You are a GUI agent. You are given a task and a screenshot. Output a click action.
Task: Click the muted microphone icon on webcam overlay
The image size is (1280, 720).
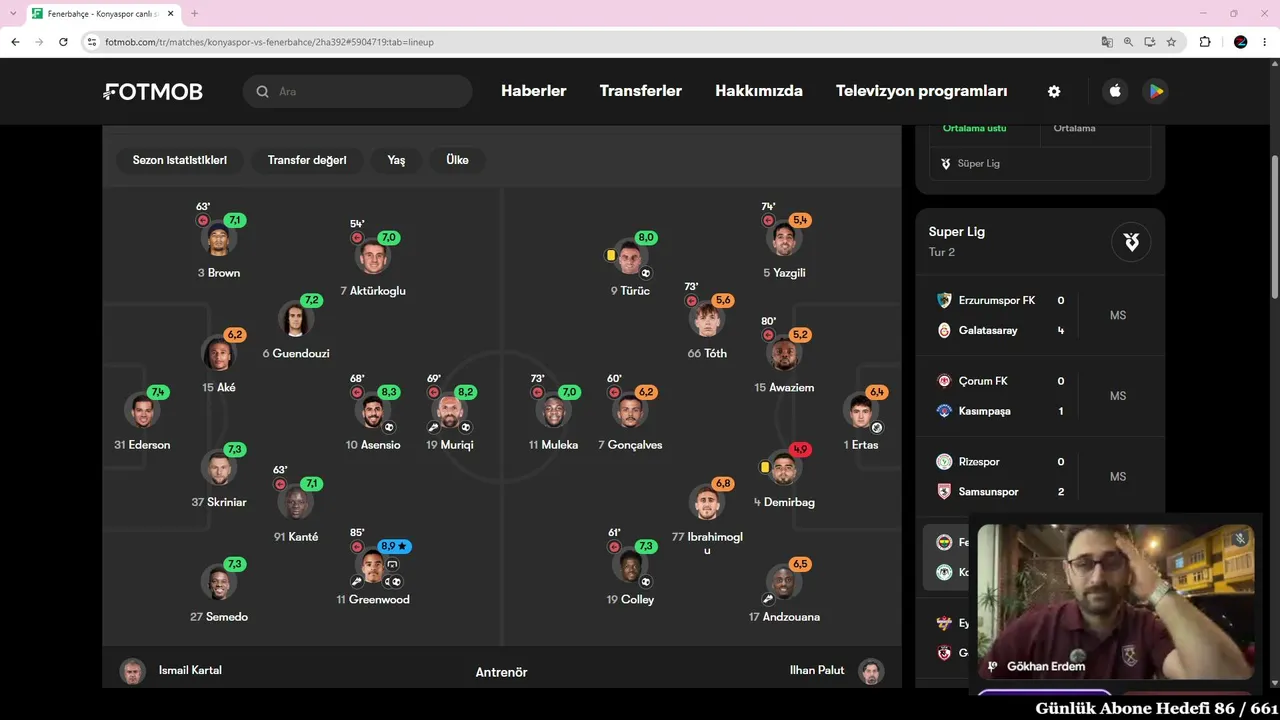(x=1240, y=538)
